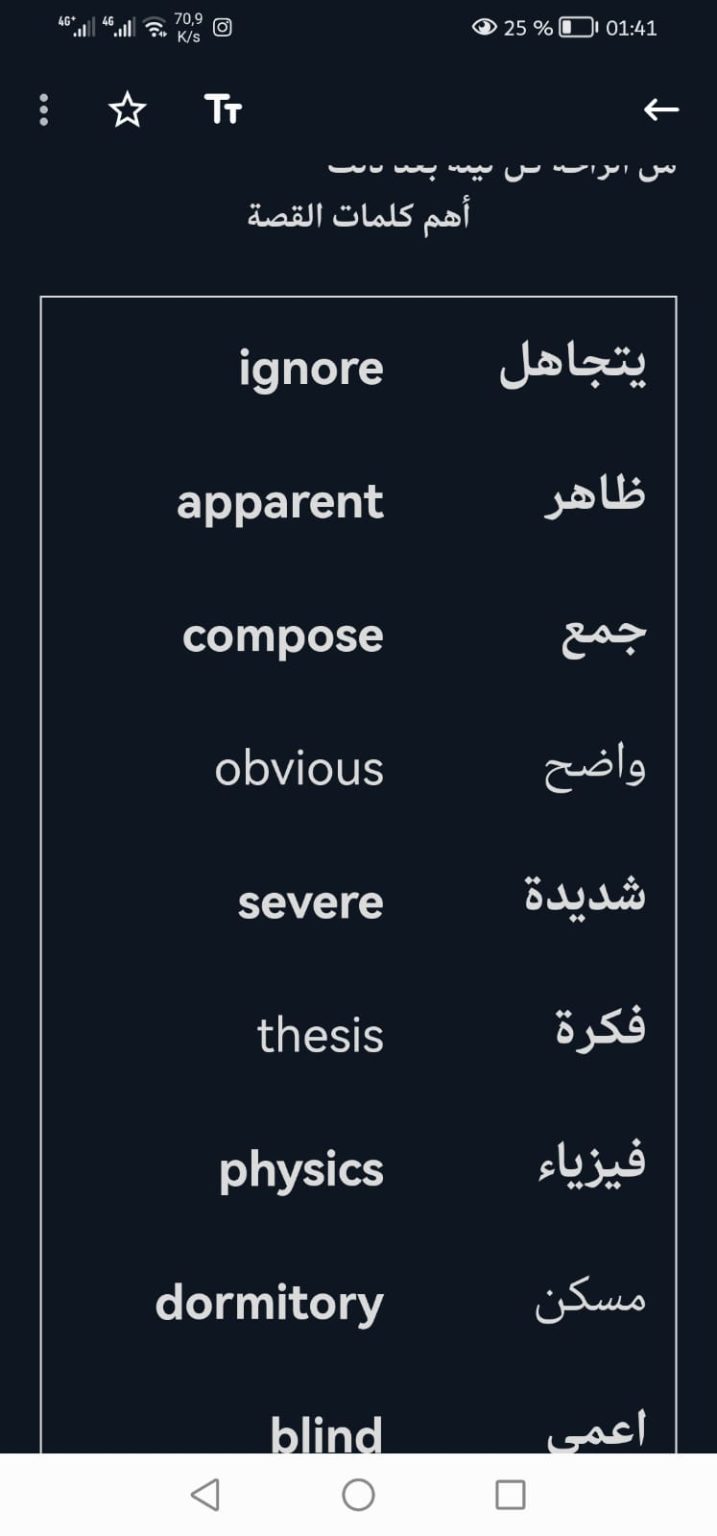Select the word 'physics'

click(x=299, y=1169)
